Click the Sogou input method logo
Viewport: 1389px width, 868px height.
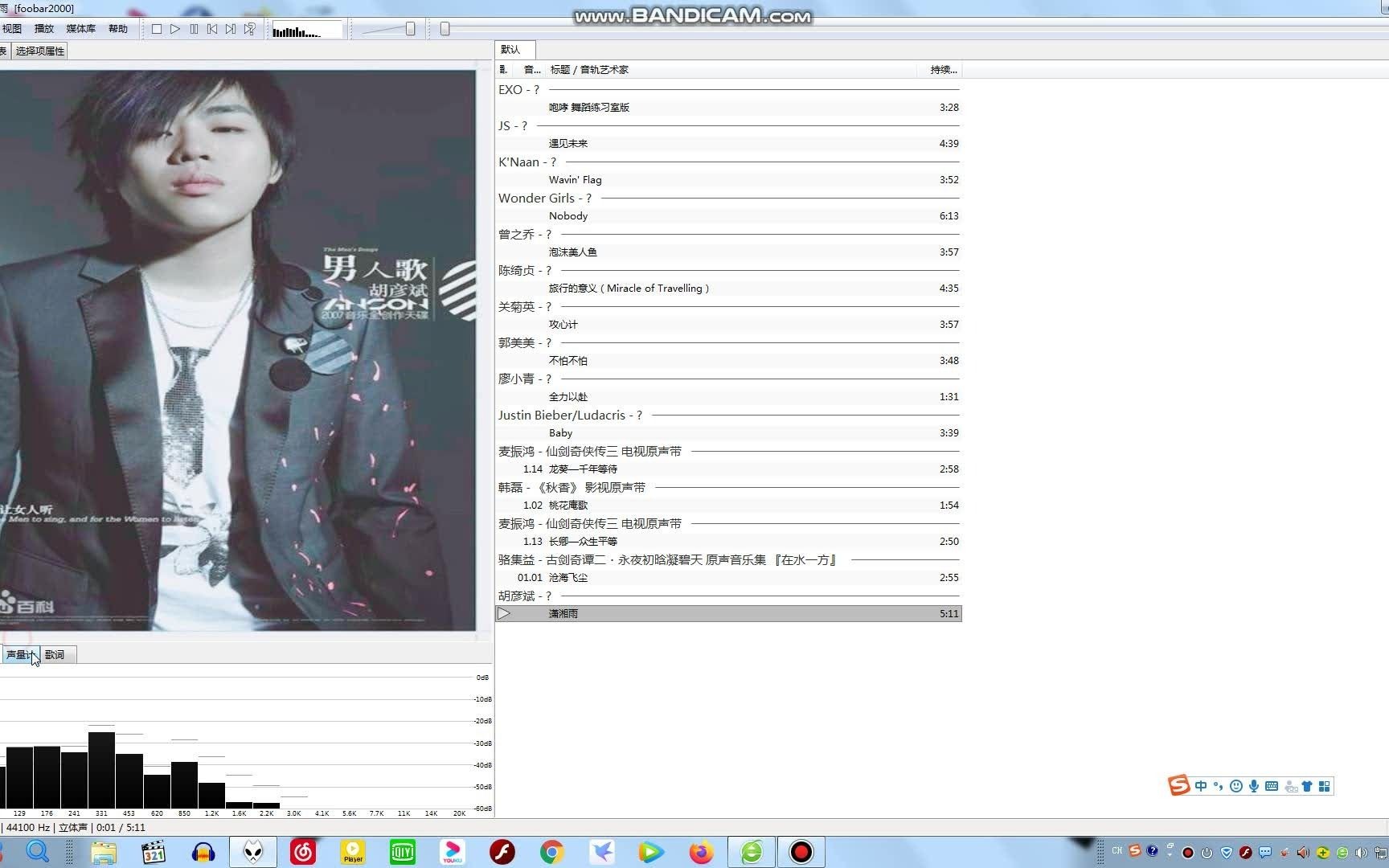pos(1179,785)
